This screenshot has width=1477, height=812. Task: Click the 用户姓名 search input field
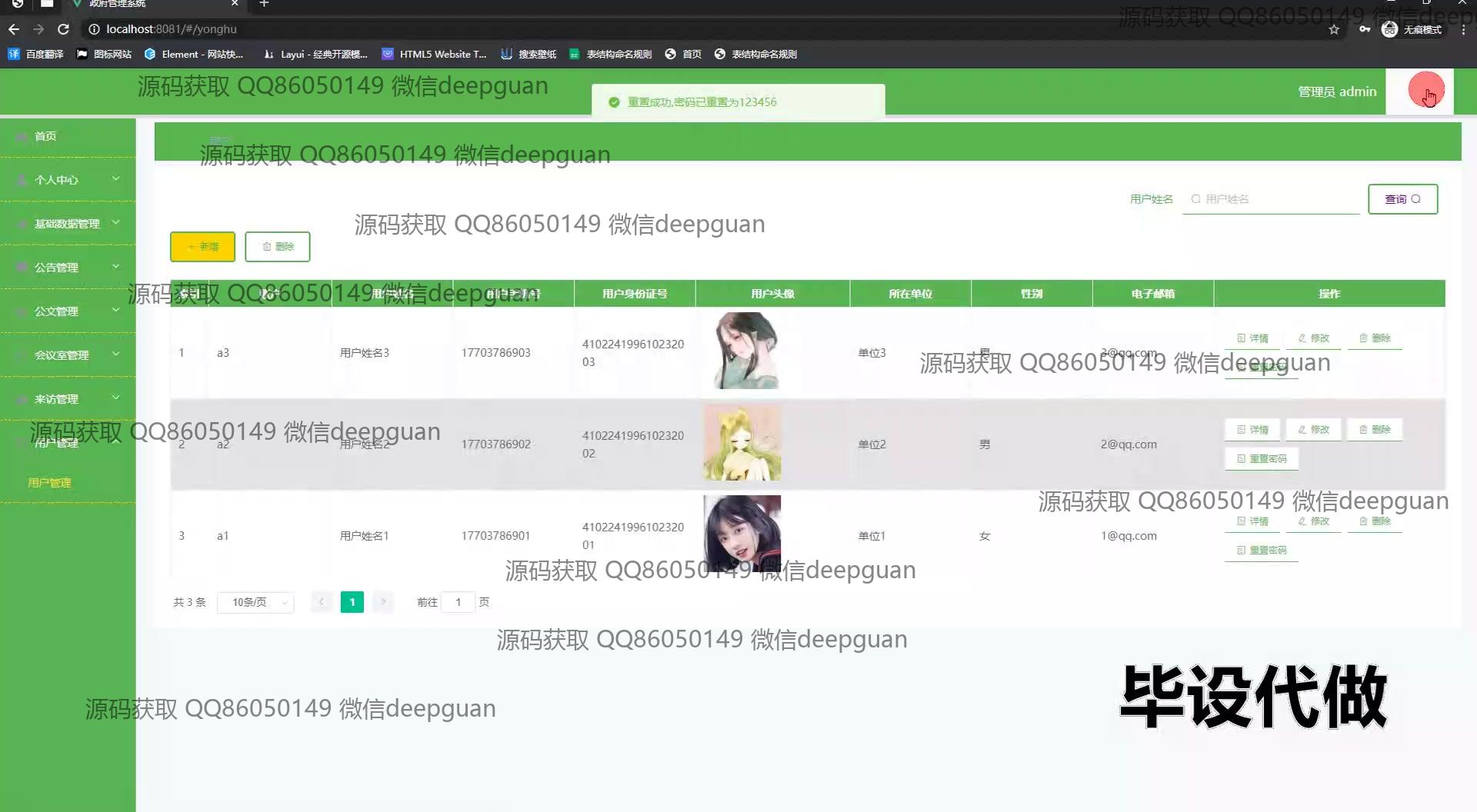click(1271, 199)
